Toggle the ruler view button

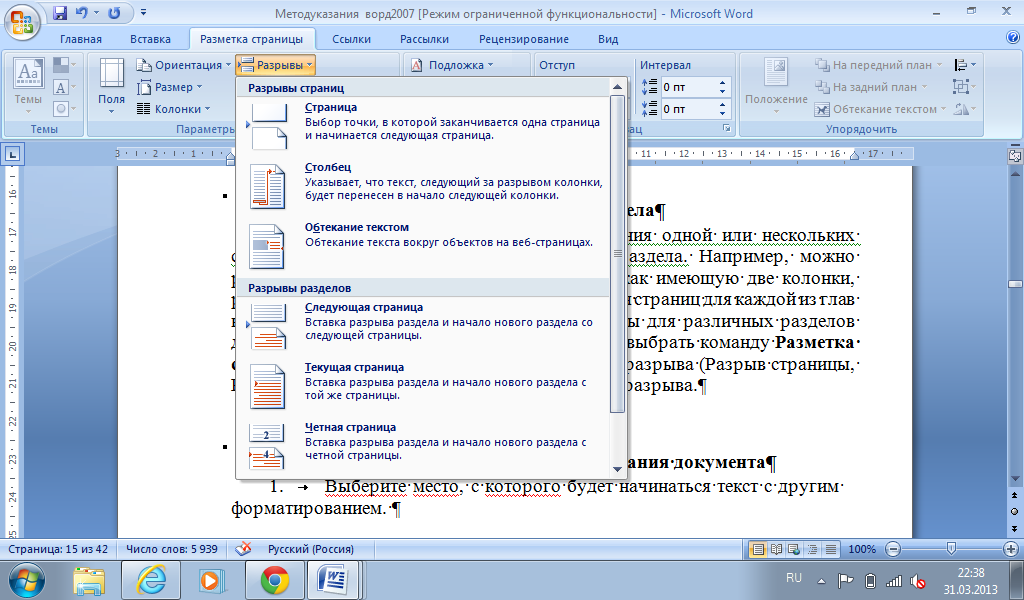[1015, 155]
